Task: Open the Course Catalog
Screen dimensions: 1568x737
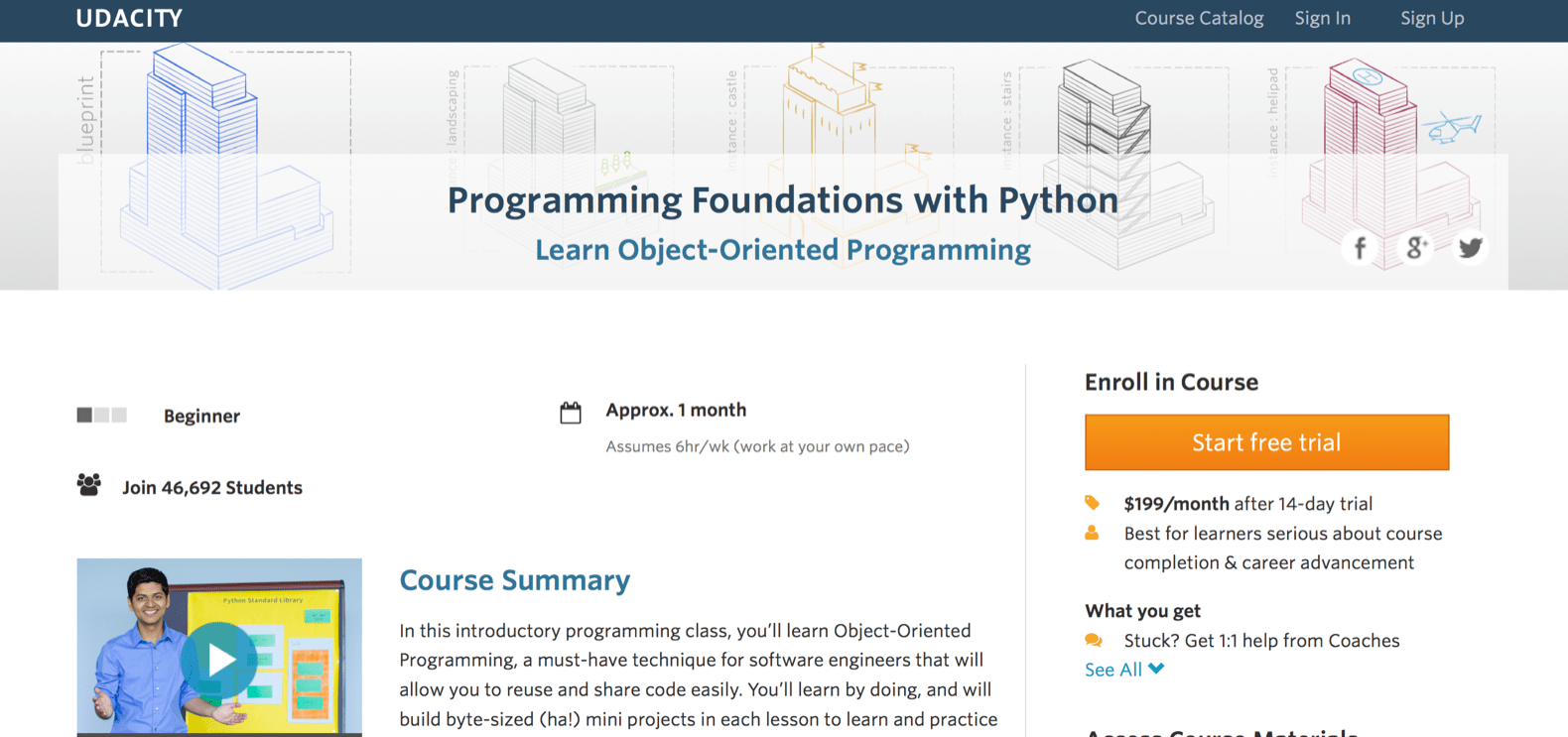Action: (1199, 18)
